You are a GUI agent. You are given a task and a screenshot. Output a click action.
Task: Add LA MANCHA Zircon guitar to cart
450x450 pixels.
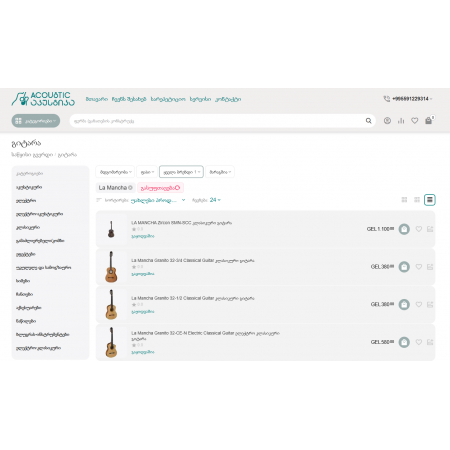tap(404, 229)
